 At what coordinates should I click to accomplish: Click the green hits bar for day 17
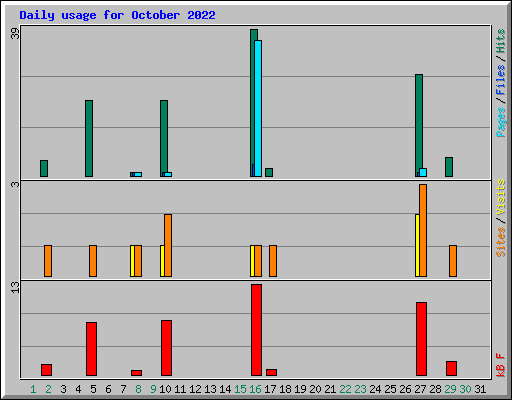pyautogui.click(x=269, y=172)
